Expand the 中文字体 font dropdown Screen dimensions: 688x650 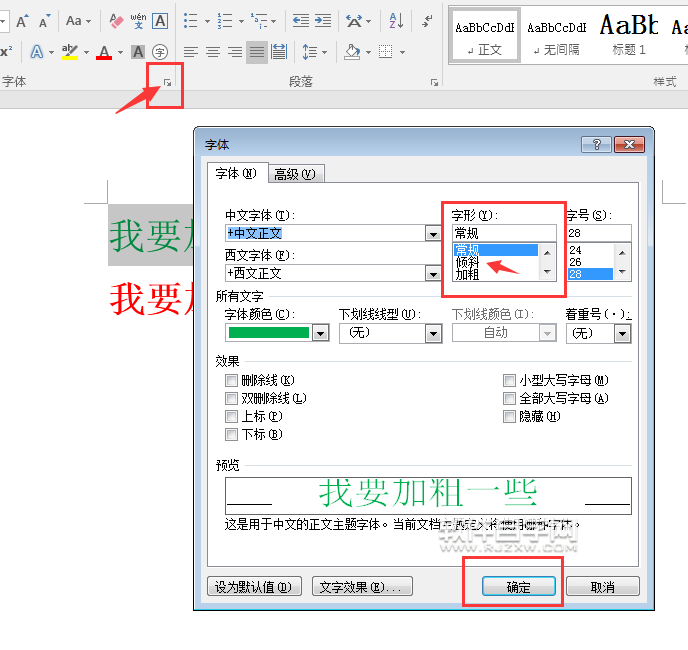433,233
